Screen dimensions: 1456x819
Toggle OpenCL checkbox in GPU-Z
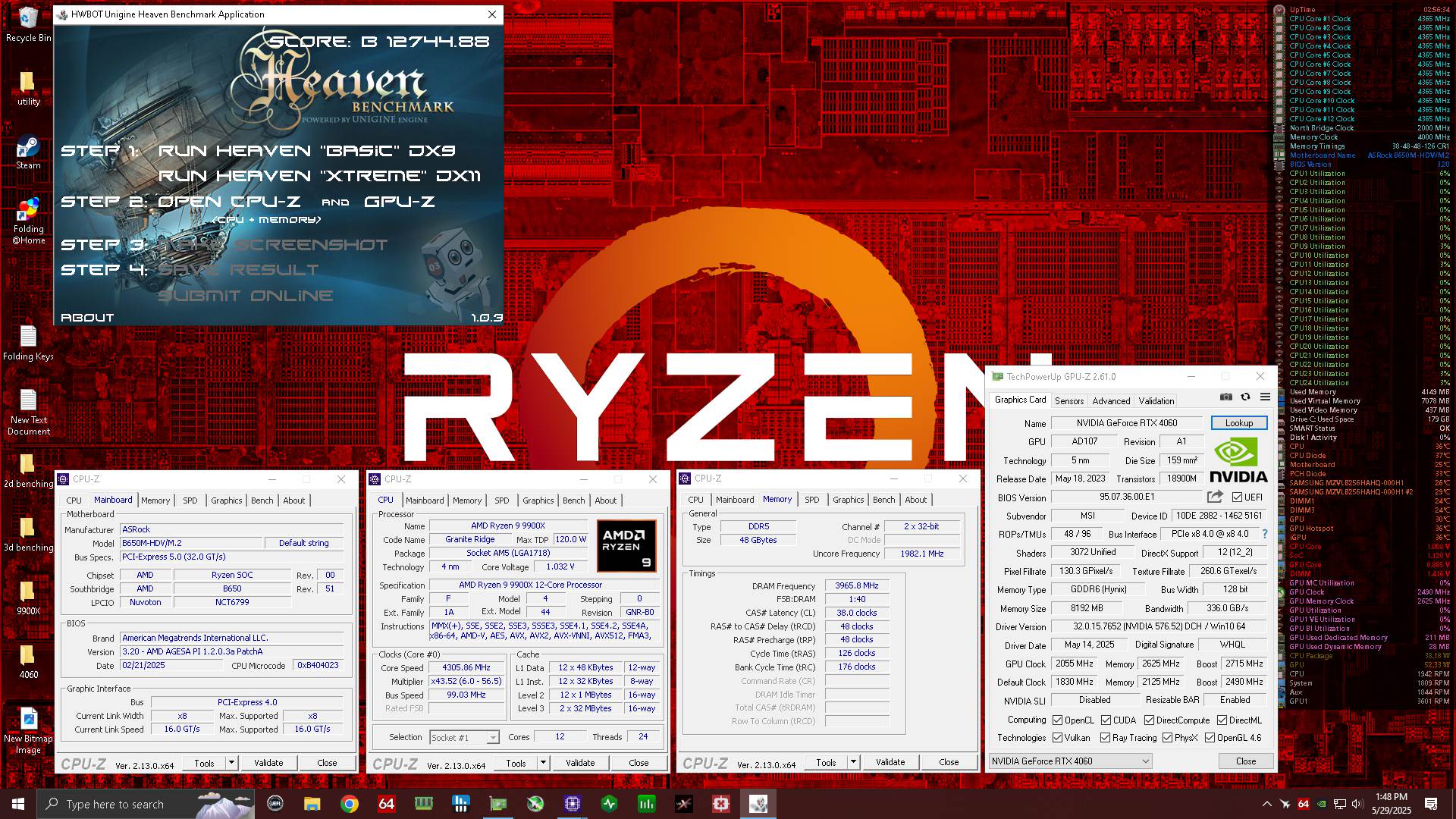(1057, 720)
